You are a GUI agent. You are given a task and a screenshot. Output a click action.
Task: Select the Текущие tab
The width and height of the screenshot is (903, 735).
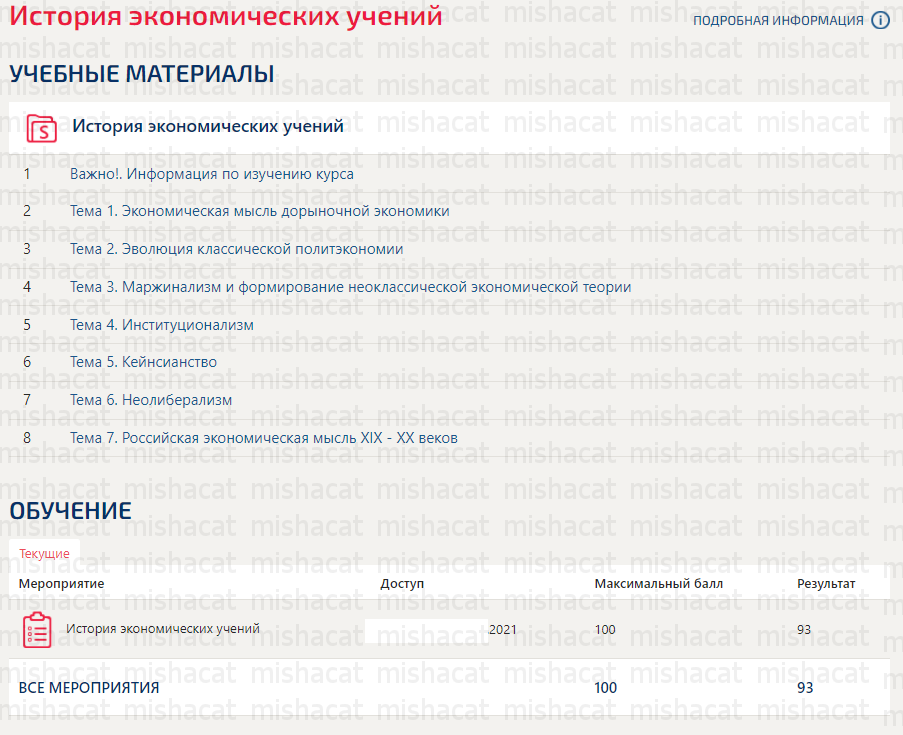point(44,554)
